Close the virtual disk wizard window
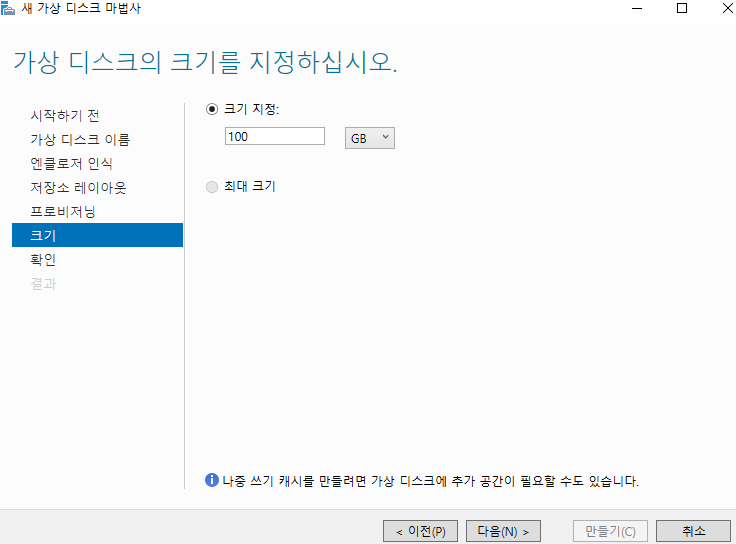The image size is (736, 544). point(727,8)
